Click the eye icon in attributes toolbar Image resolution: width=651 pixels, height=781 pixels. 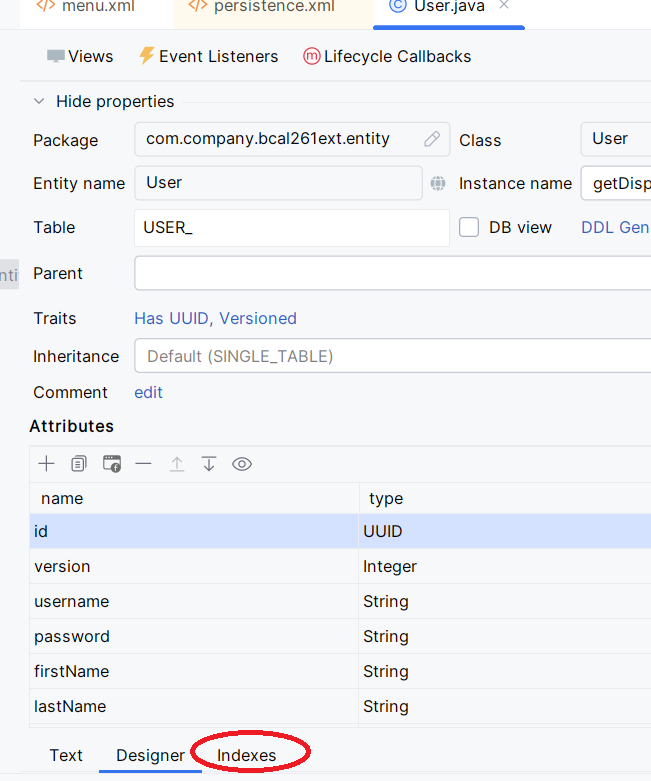click(242, 464)
